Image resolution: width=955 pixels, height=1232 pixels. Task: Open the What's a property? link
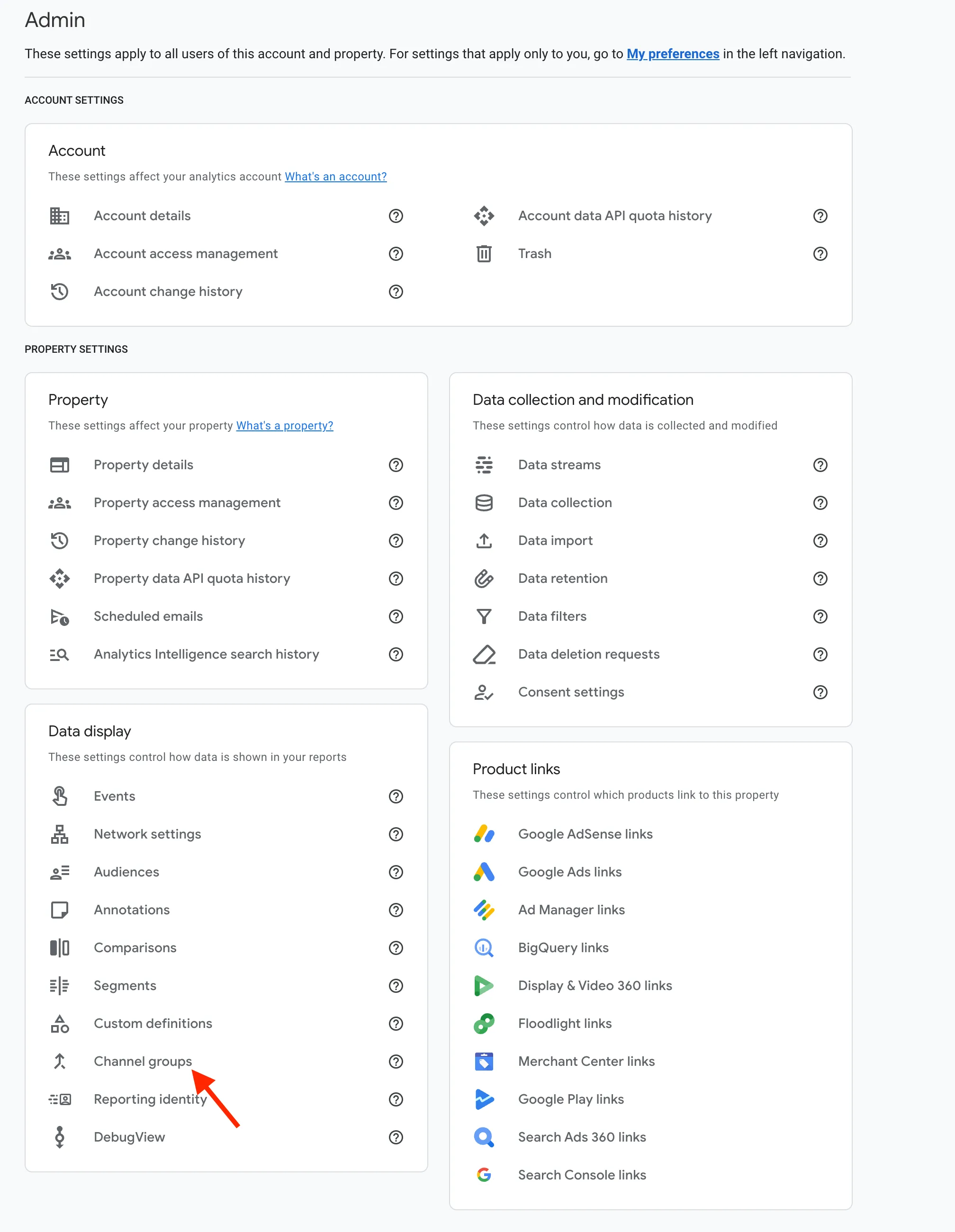coord(285,425)
